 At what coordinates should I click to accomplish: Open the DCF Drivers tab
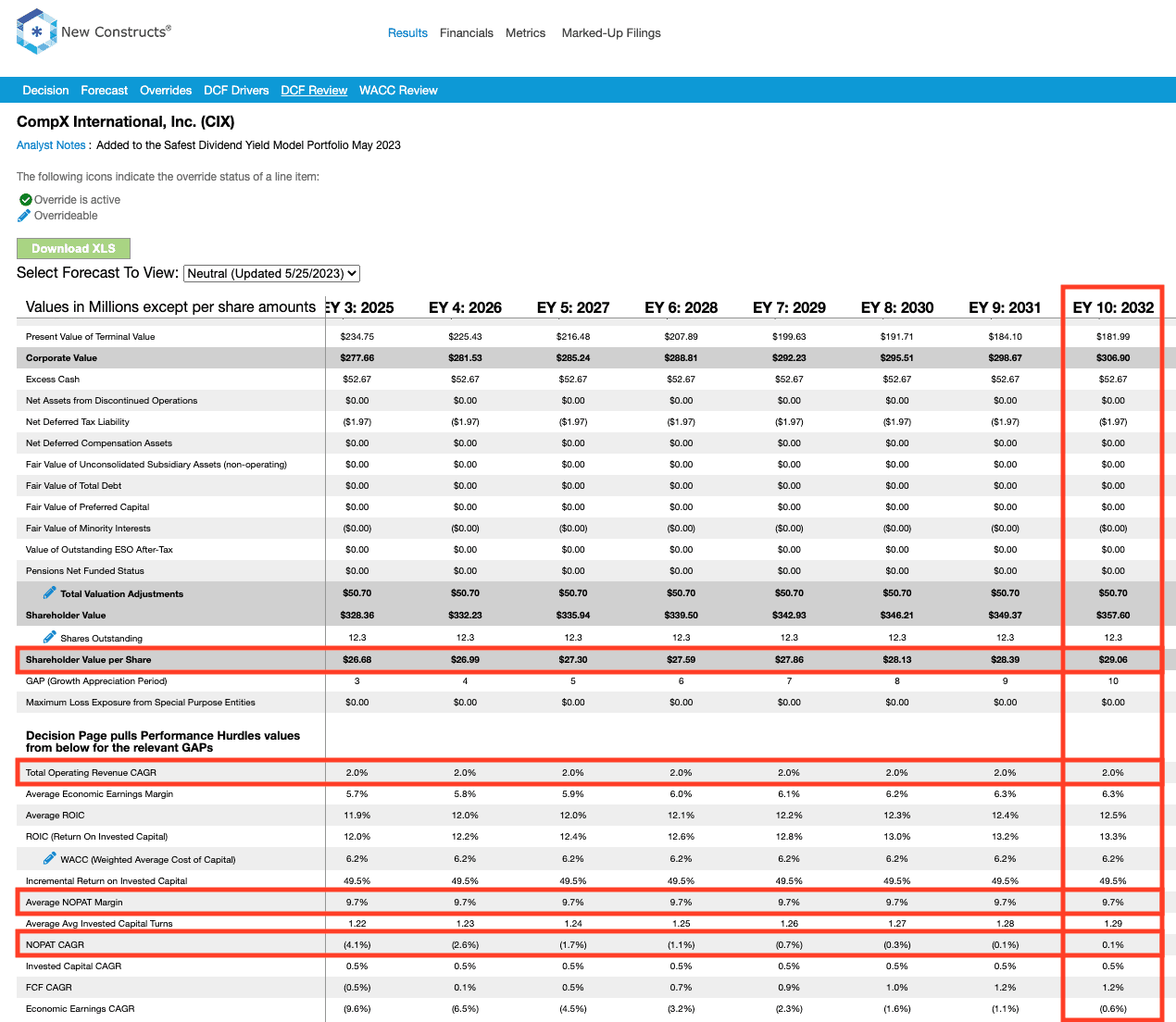pyautogui.click(x=236, y=91)
